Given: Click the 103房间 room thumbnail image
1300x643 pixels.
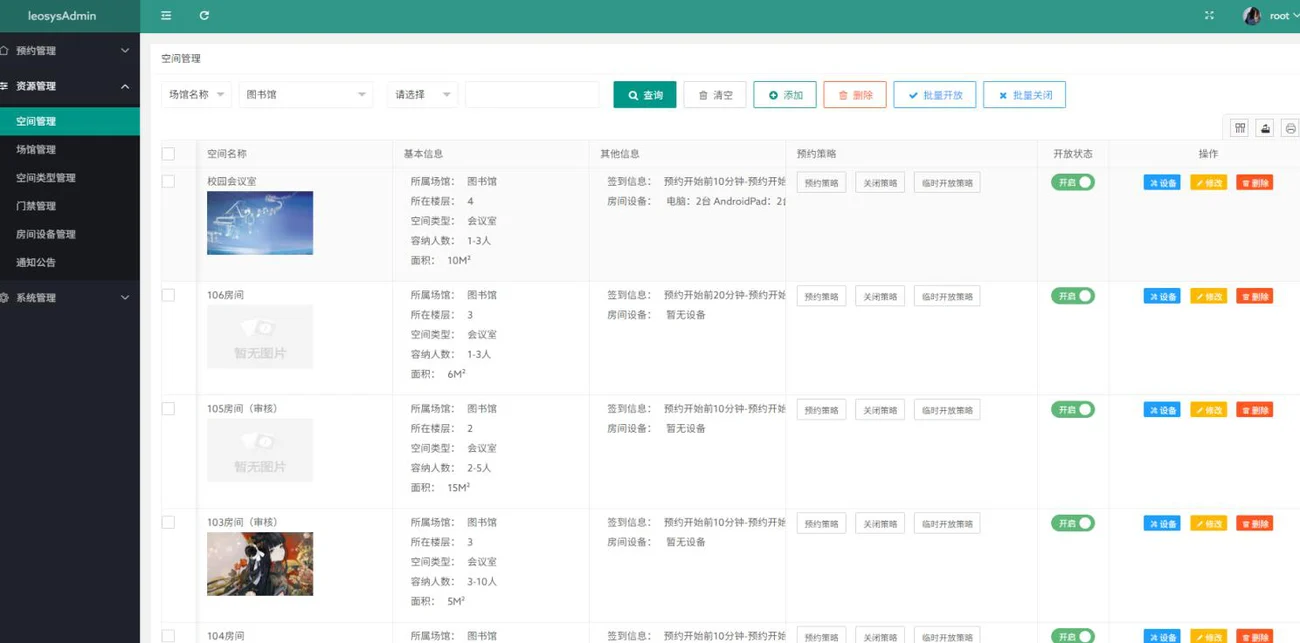Looking at the screenshot, I should point(260,564).
